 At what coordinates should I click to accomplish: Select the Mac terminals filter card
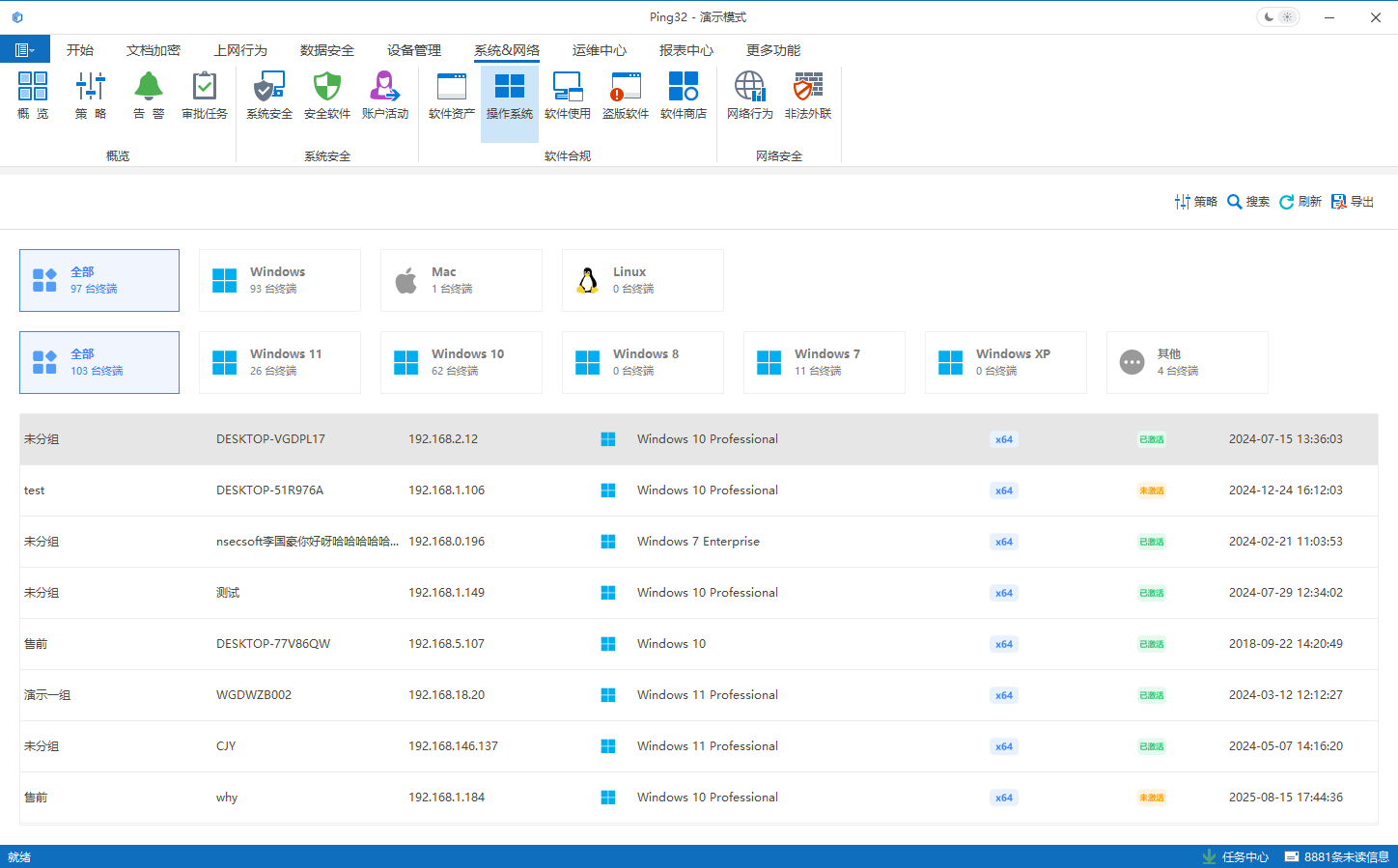[461, 280]
